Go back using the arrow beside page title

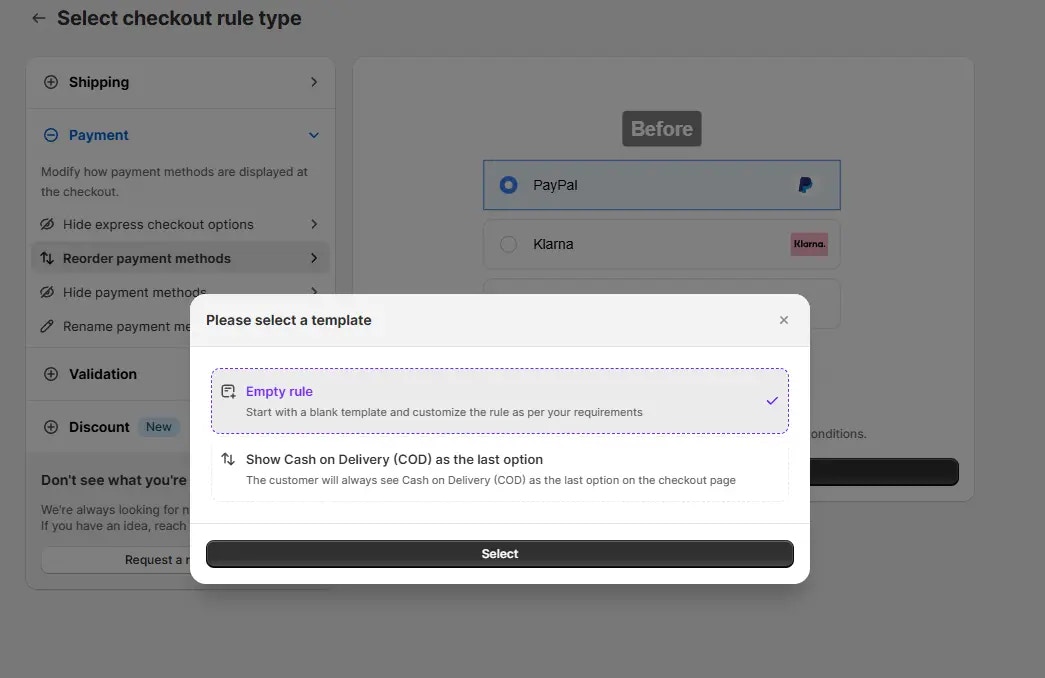(39, 18)
